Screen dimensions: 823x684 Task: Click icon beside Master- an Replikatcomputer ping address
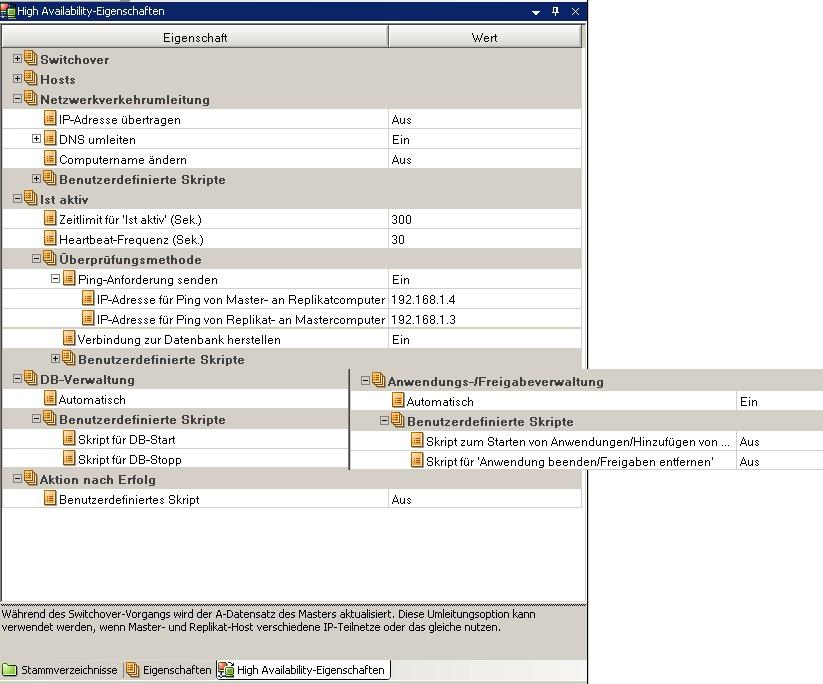(88, 299)
